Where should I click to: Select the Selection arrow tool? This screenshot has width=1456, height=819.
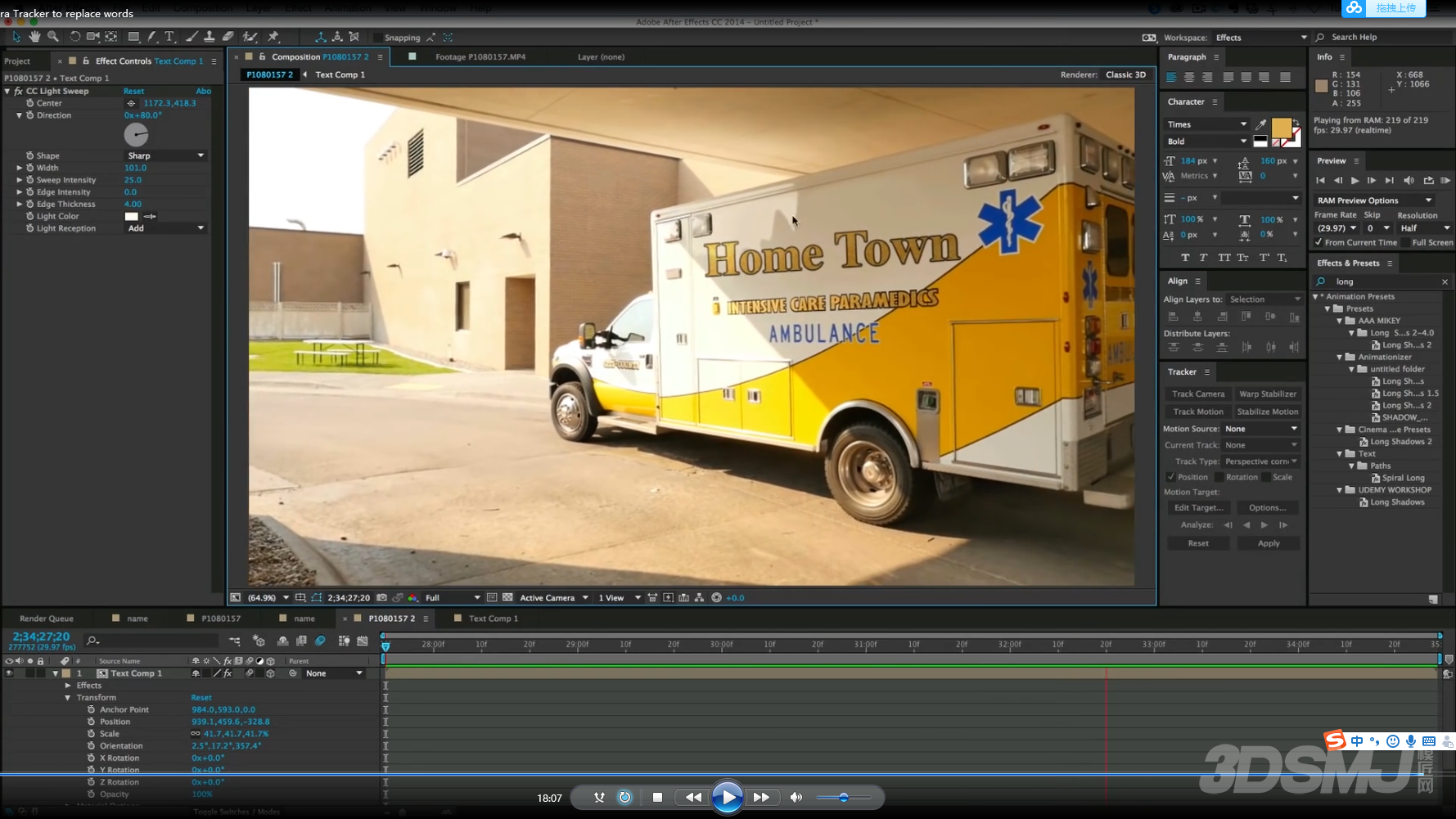(16, 37)
